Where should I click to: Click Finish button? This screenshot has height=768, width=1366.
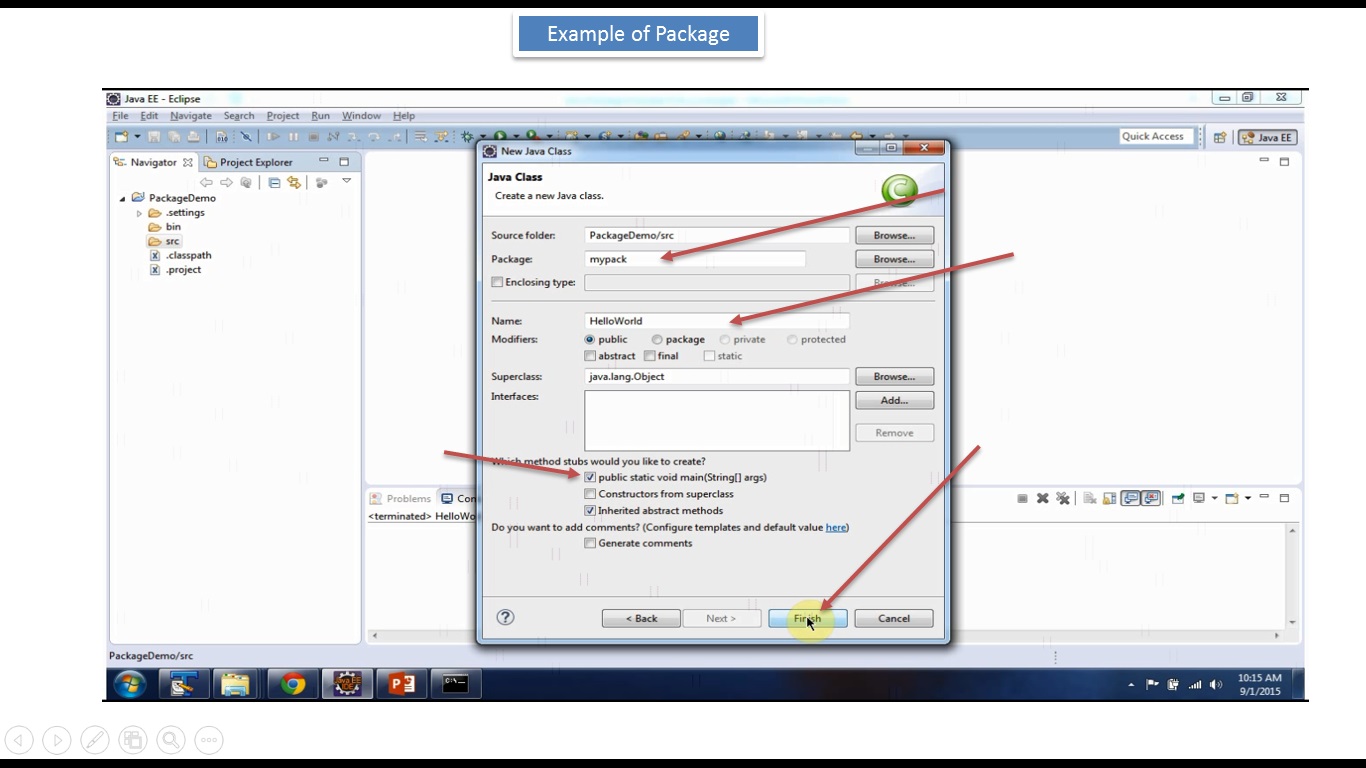pos(808,618)
